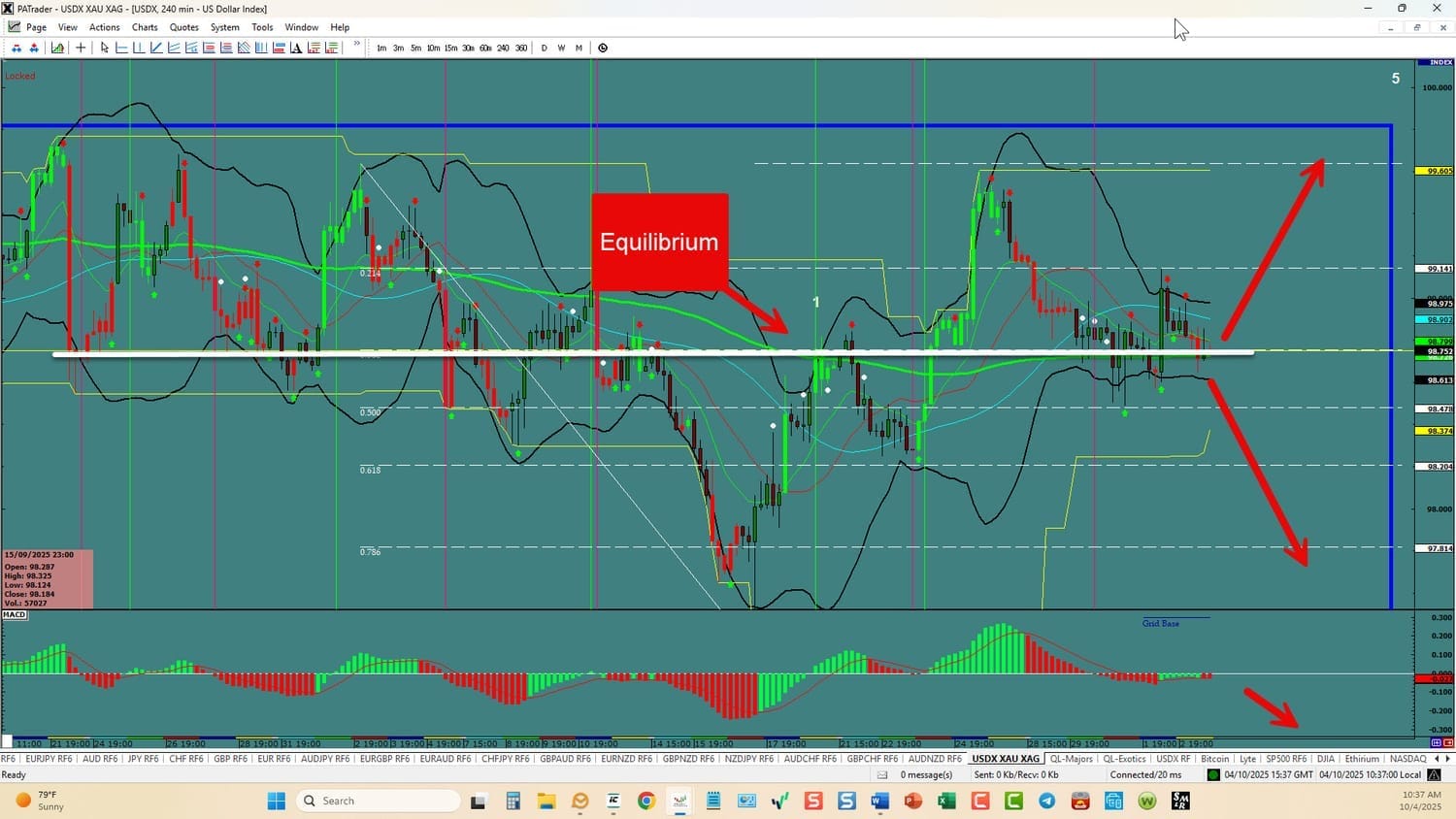Click the INDEX label above price scale
1456x819 pixels.
coord(1435,62)
